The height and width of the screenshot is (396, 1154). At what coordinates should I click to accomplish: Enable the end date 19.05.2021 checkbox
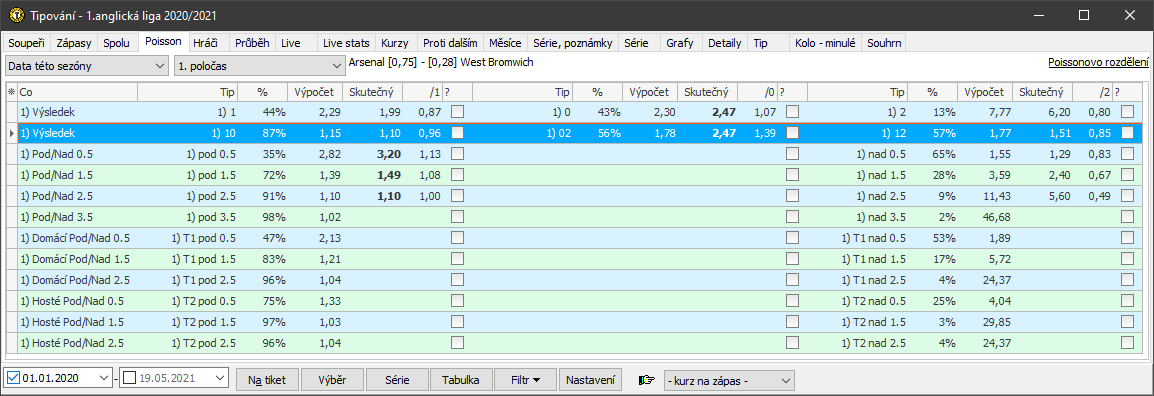click(x=130, y=378)
